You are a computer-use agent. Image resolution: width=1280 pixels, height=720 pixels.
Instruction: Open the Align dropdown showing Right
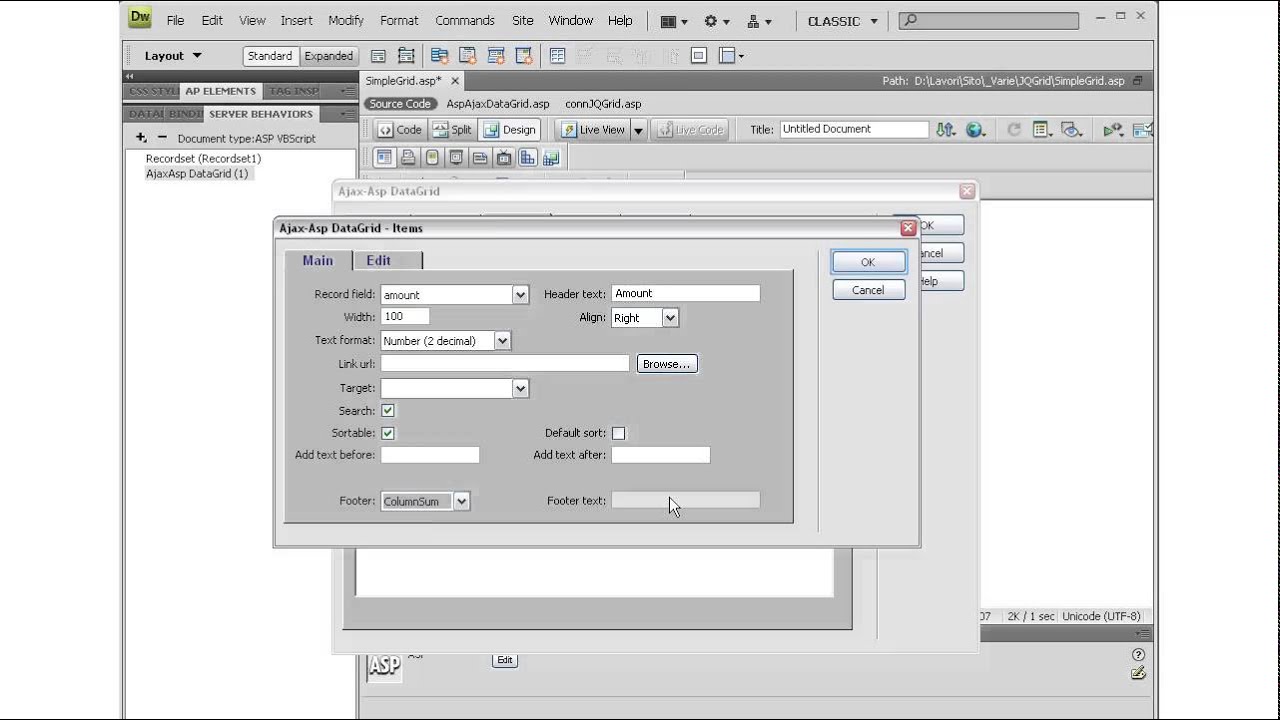670,318
